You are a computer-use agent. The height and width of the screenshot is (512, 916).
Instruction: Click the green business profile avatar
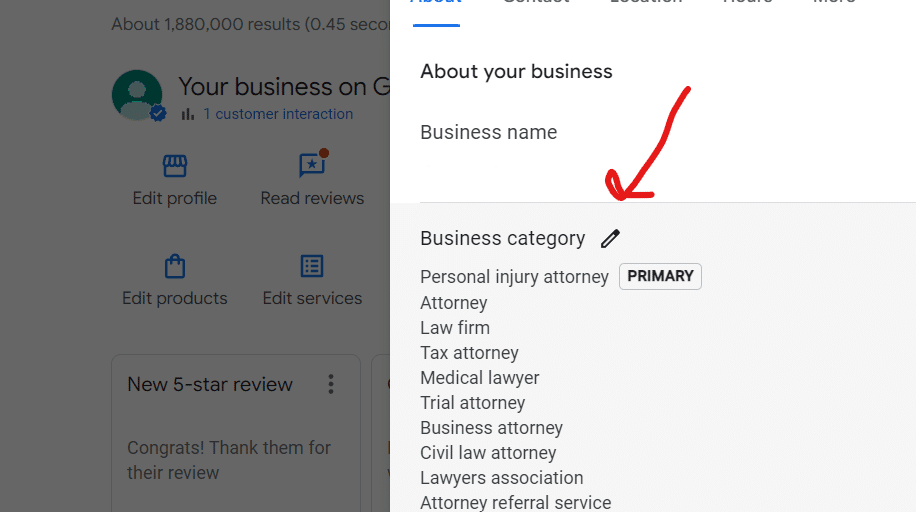point(137,95)
